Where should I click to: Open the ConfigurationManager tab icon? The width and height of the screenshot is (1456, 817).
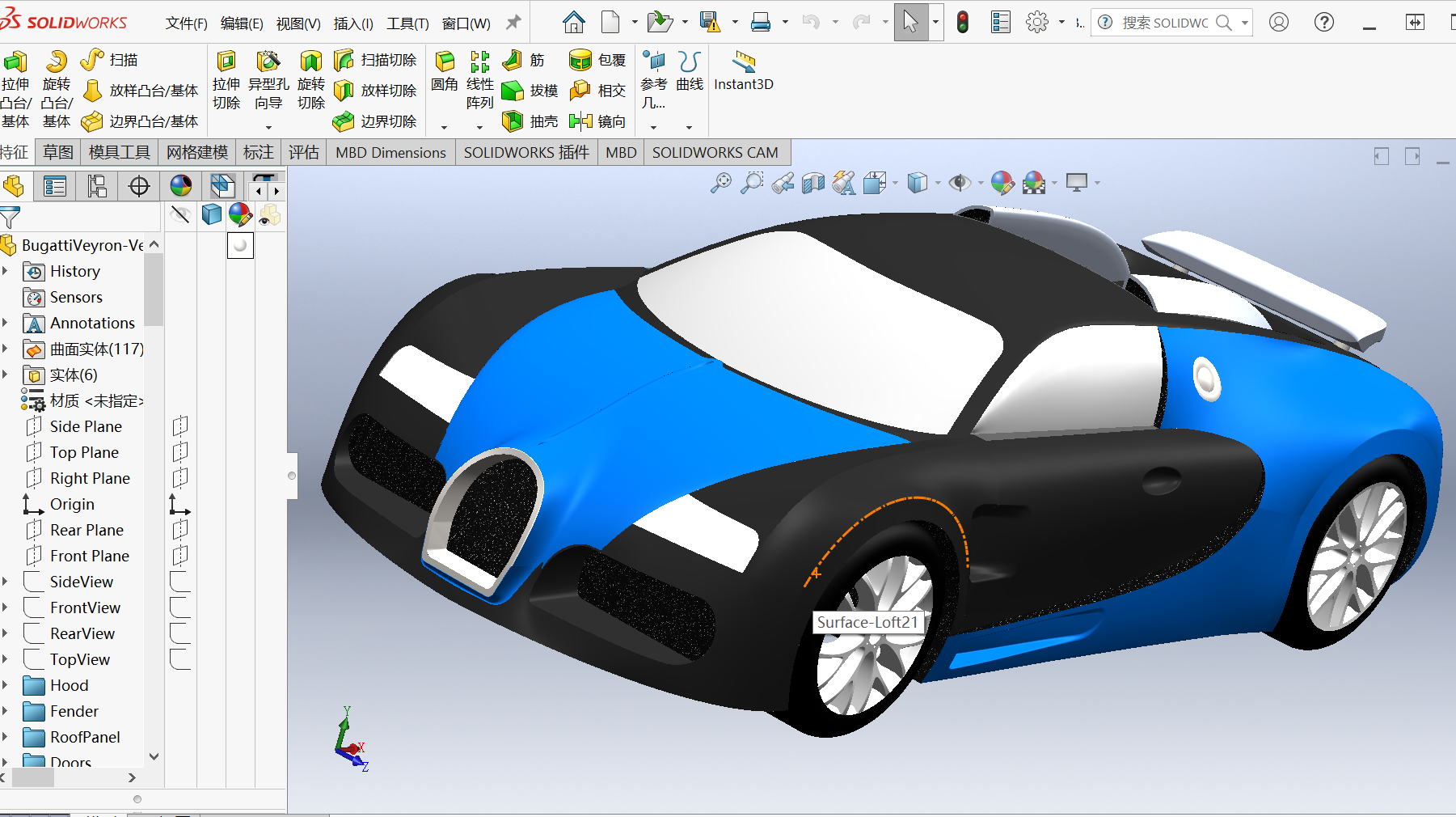click(97, 187)
